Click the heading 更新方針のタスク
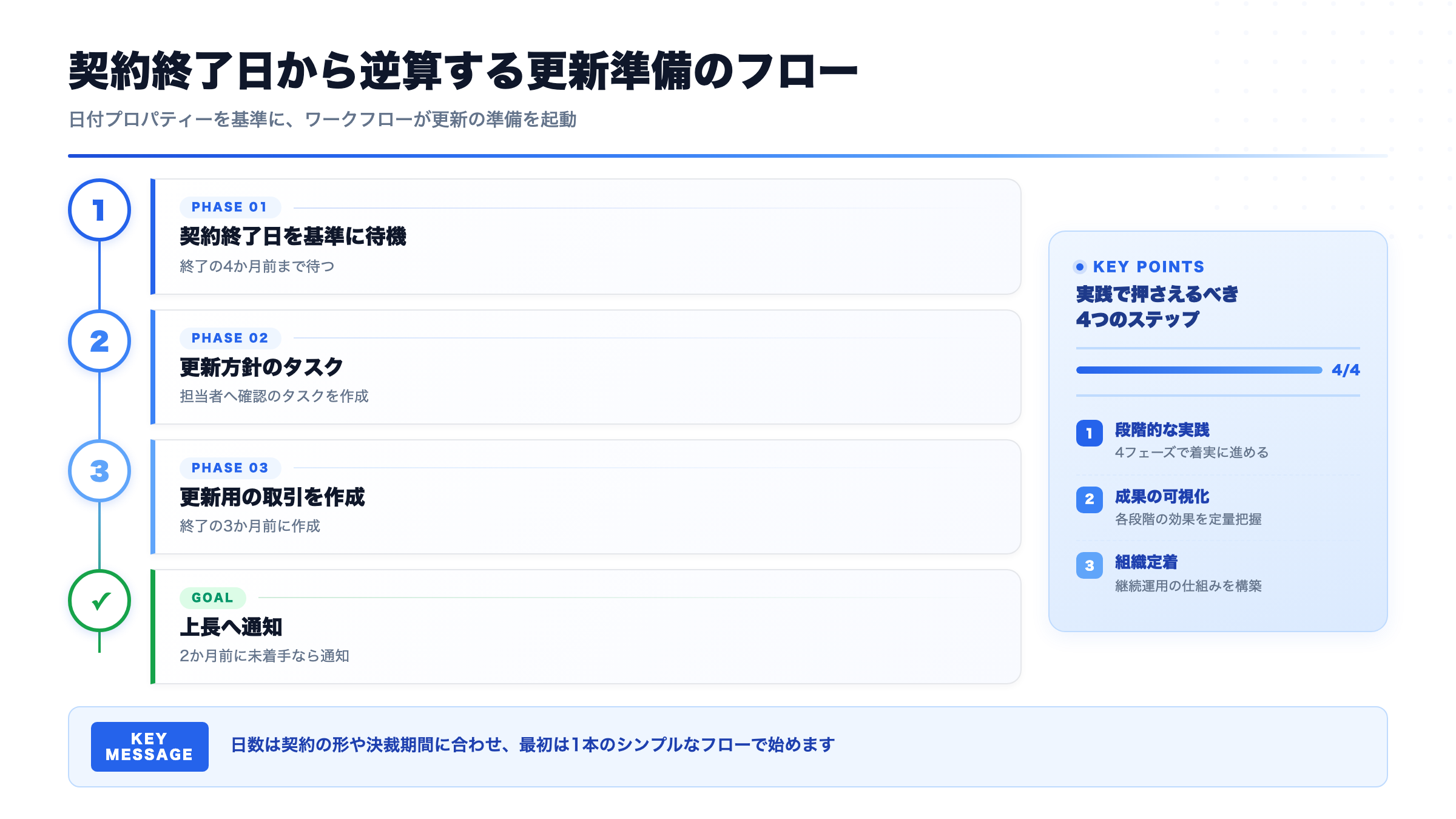Screen dimensions: 1456x819 click(x=261, y=367)
